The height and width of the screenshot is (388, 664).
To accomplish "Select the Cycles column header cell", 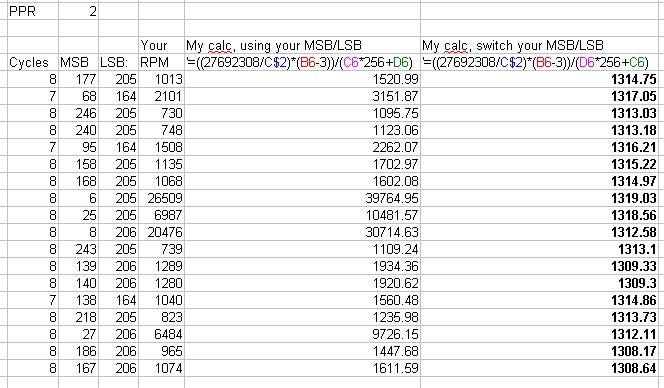I will pyautogui.click(x=33, y=62).
